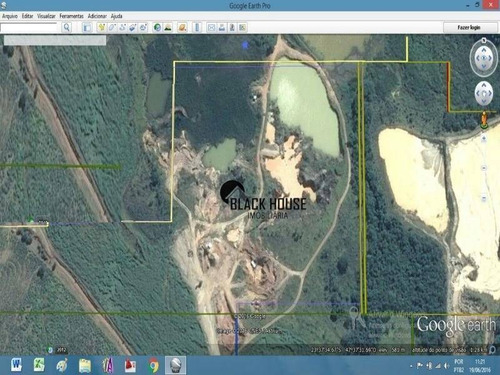Open the File Explorer taskbar icon
The image size is (500, 375).
pyautogui.click(x=85, y=366)
